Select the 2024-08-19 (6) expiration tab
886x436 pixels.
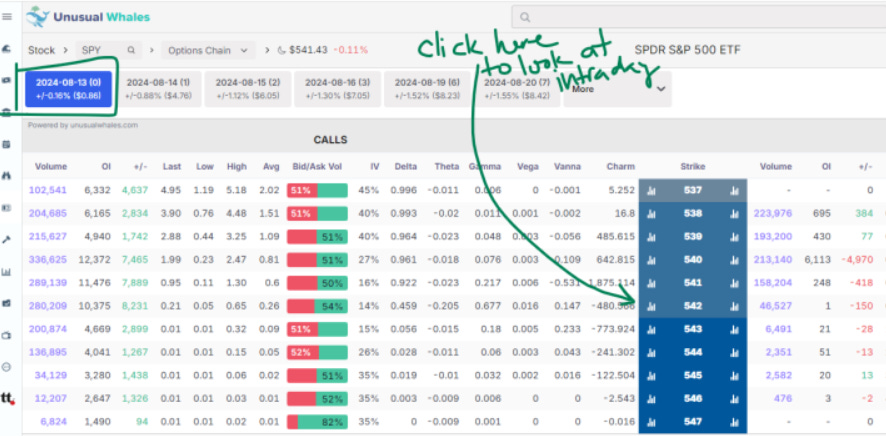click(427, 89)
